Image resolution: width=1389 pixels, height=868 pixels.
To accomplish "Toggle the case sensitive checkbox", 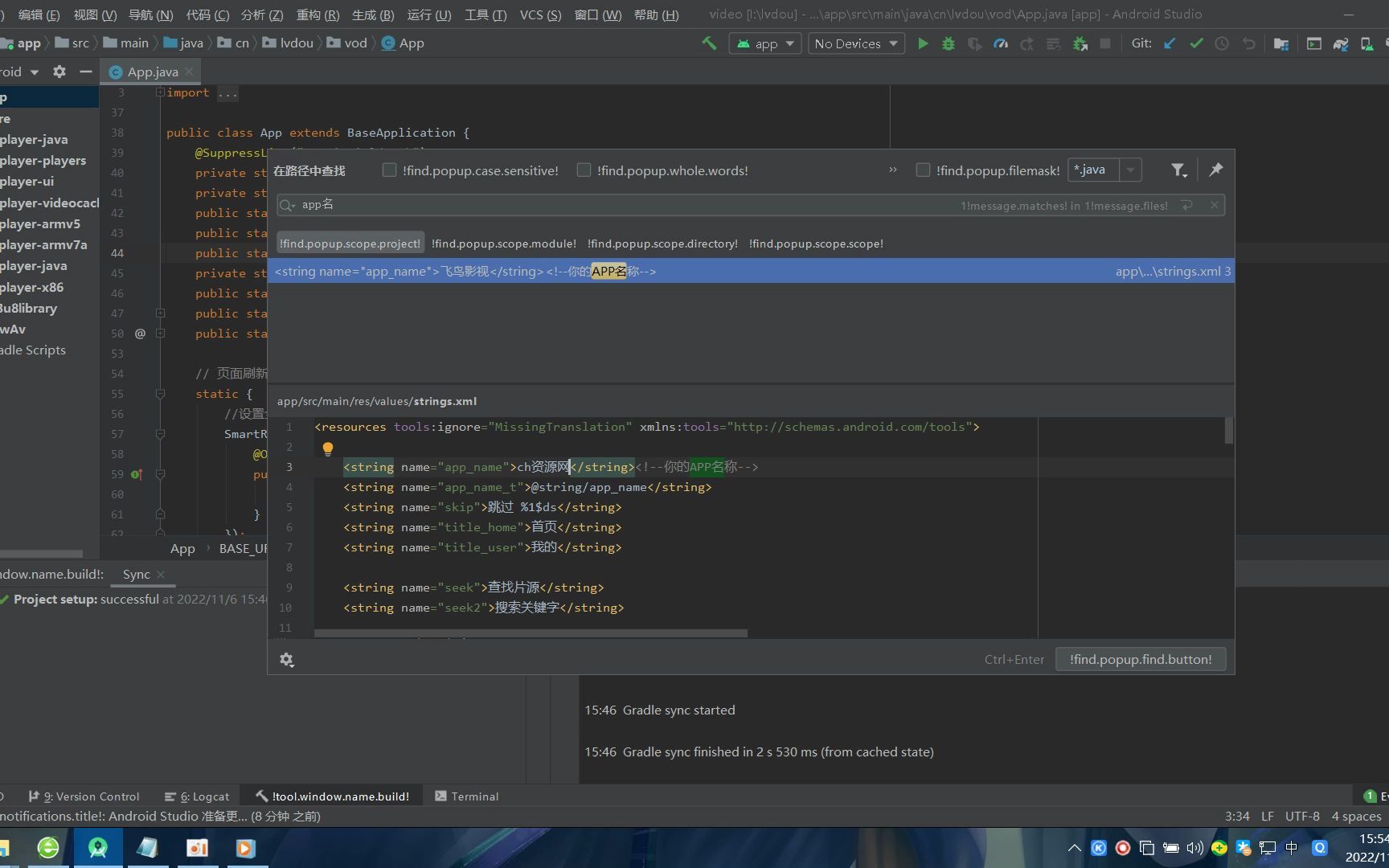I will click(389, 170).
